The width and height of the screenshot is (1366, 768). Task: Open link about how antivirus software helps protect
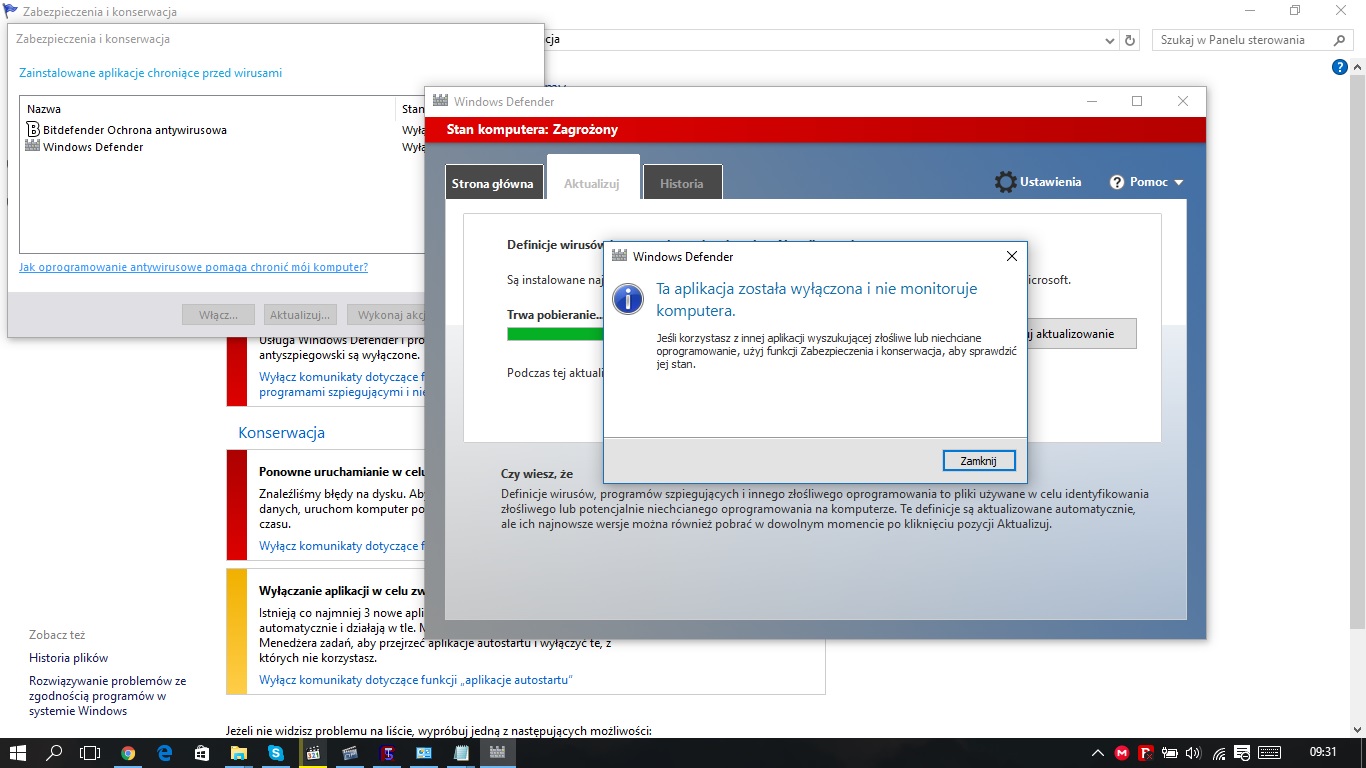[193, 267]
